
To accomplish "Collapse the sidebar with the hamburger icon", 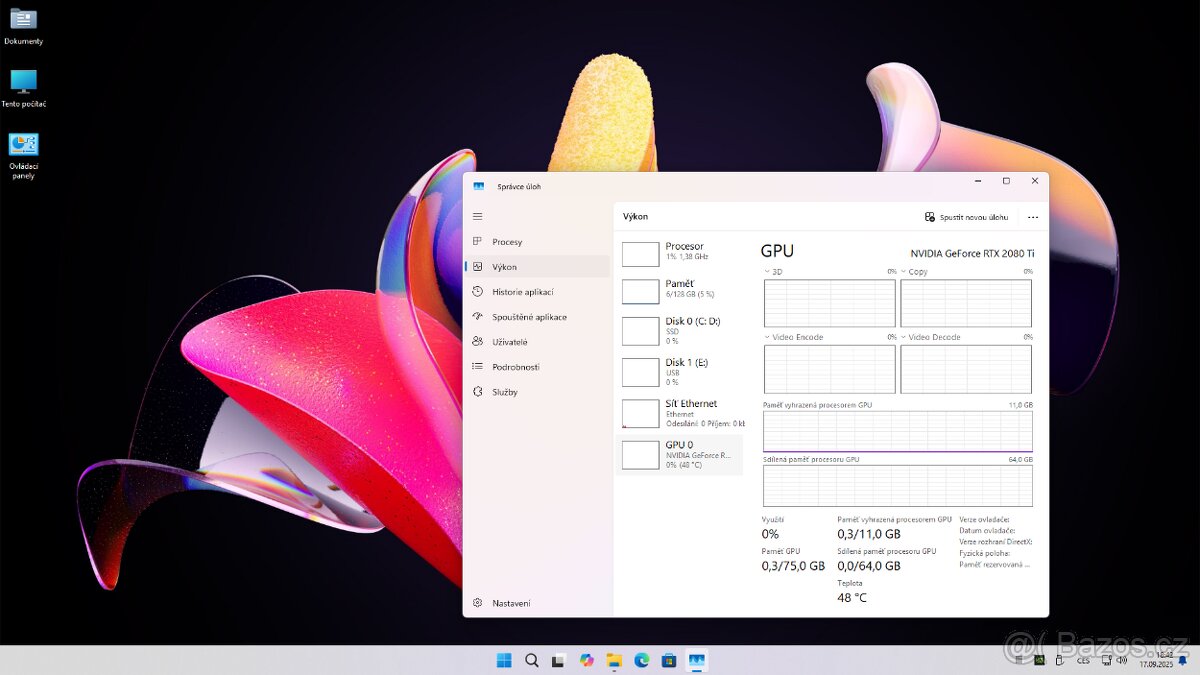I will click(478, 216).
